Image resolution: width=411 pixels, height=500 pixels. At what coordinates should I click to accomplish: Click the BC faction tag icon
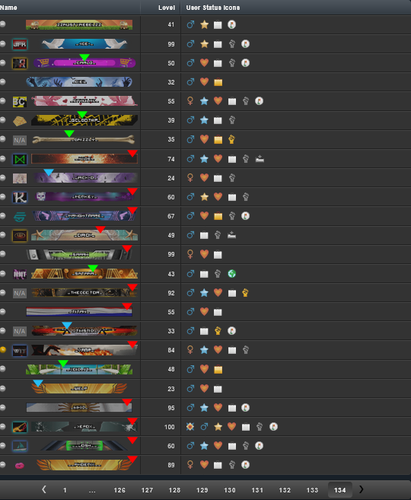pyautogui.click(x=20, y=101)
